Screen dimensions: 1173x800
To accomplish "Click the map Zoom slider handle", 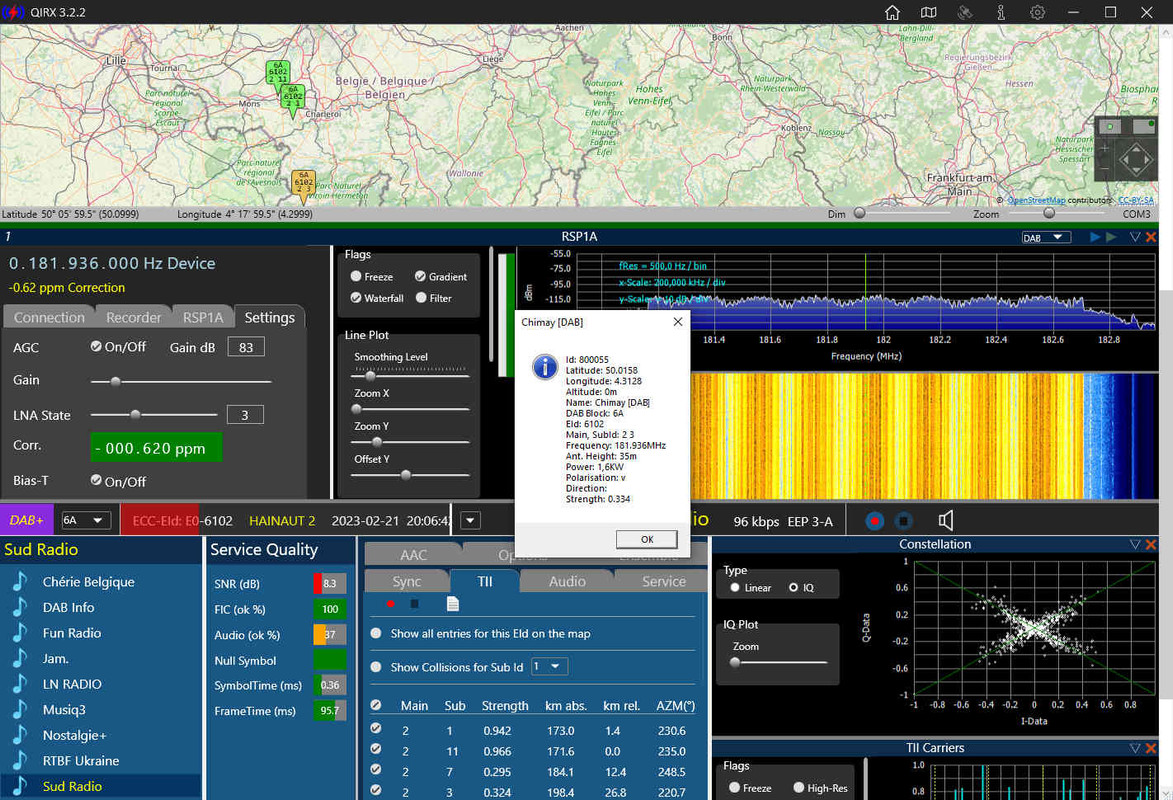I will point(1048,213).
